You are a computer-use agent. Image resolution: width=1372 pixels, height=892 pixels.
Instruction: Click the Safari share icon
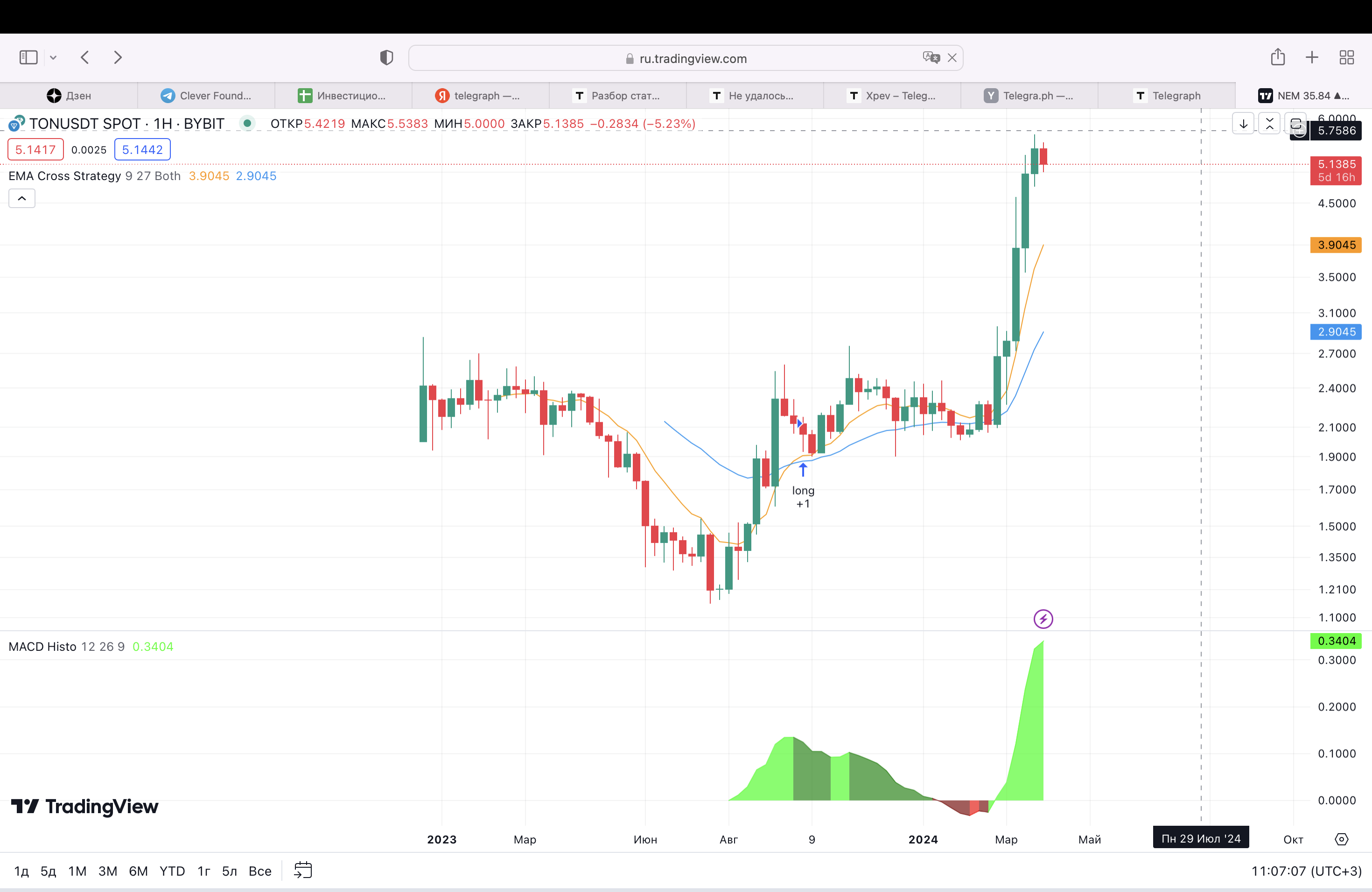coord(1277,57)
